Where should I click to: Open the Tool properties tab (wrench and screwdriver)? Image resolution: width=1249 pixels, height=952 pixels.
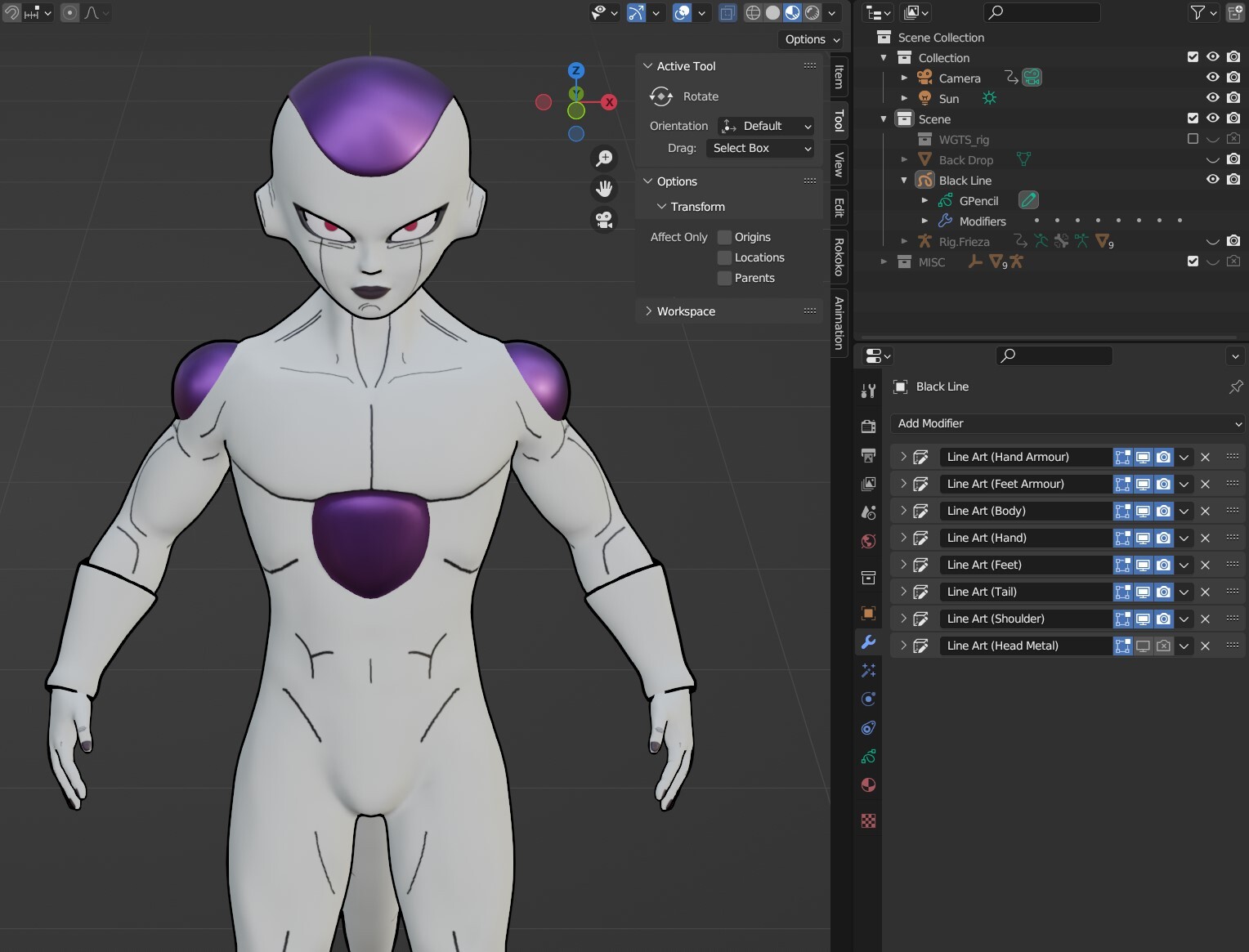point(868,391)
